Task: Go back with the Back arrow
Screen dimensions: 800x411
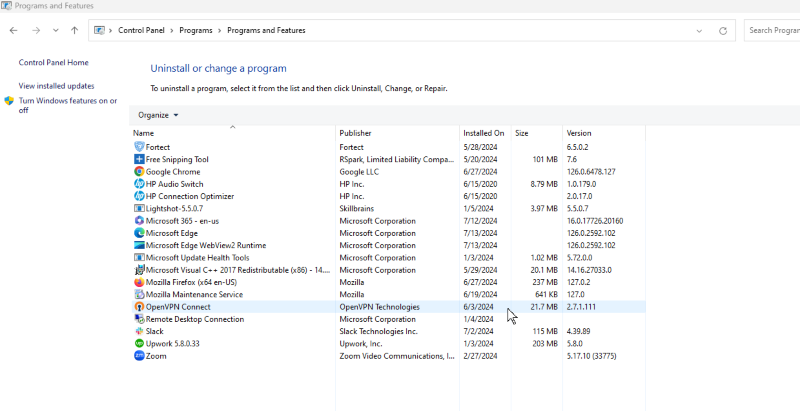Action: click(x=13, y=31)
